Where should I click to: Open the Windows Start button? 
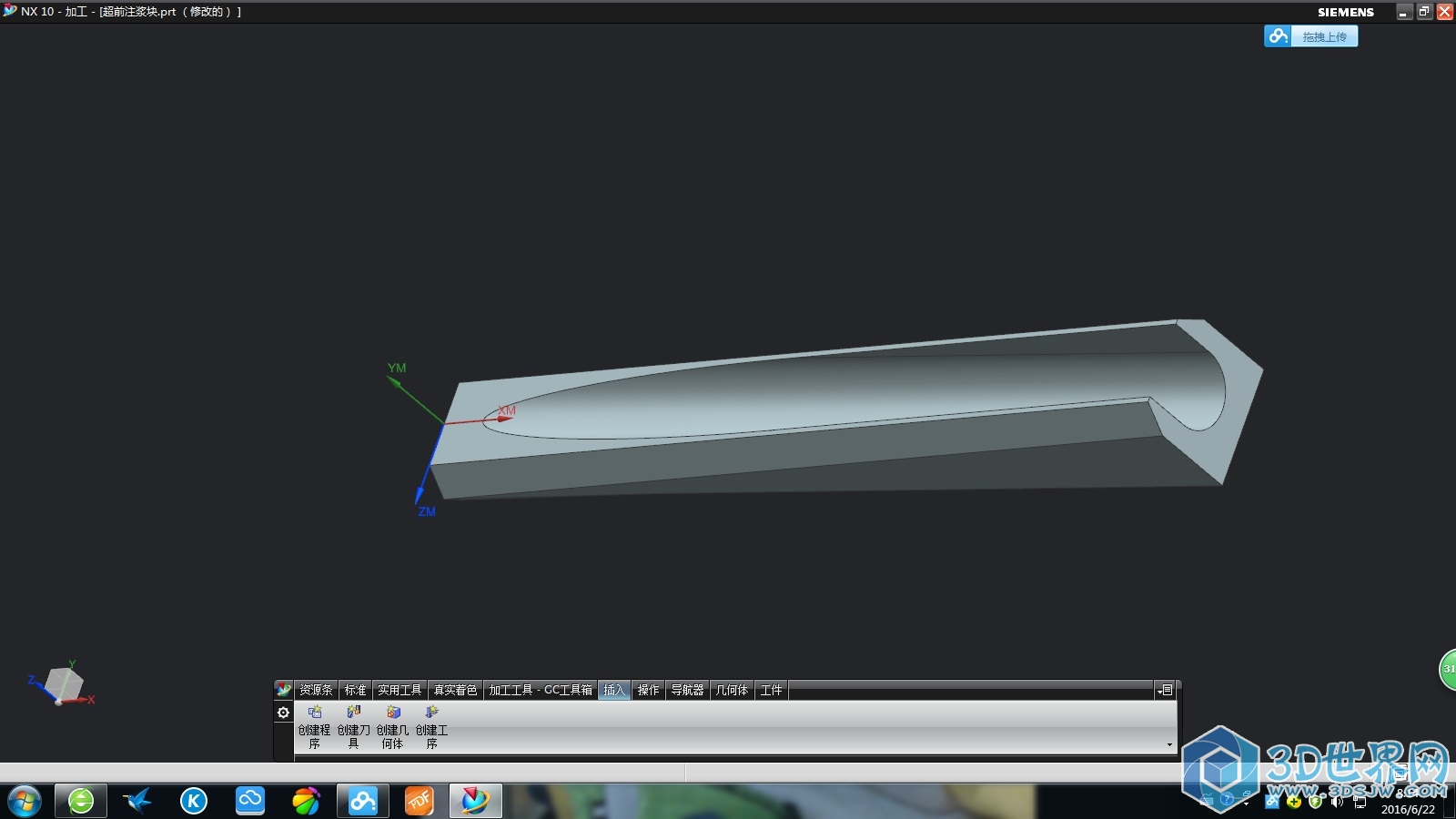click(x=25, y=802)
